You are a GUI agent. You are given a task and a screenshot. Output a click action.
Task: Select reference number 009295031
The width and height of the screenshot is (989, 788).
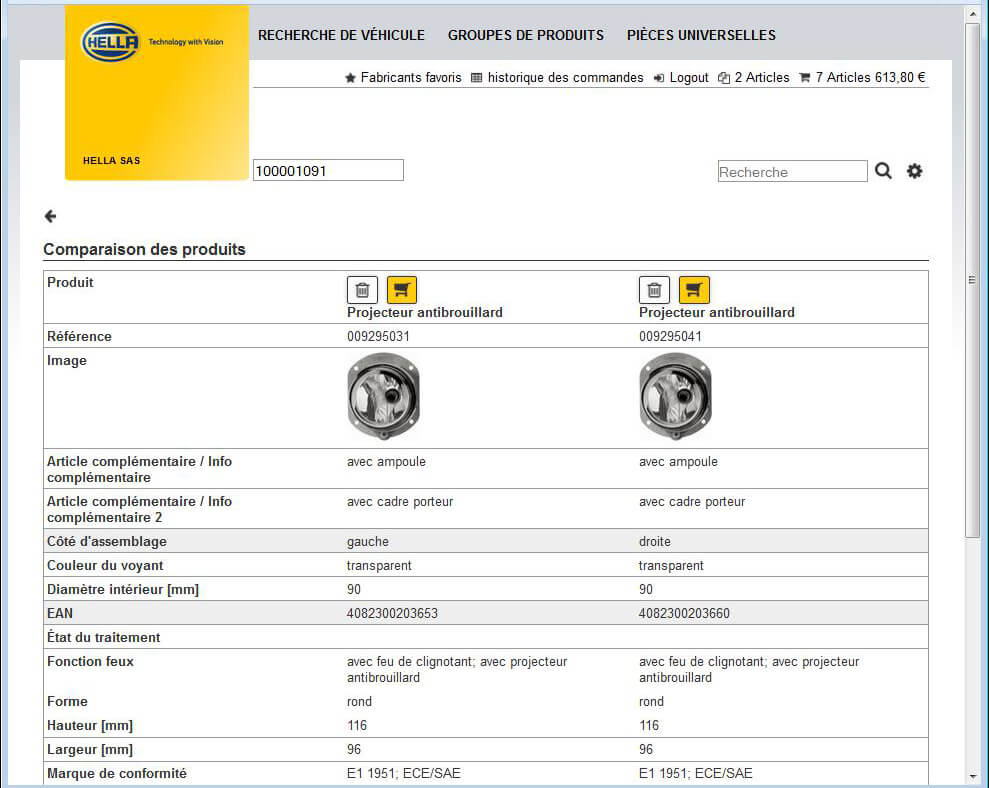click(x=378, y=336)
